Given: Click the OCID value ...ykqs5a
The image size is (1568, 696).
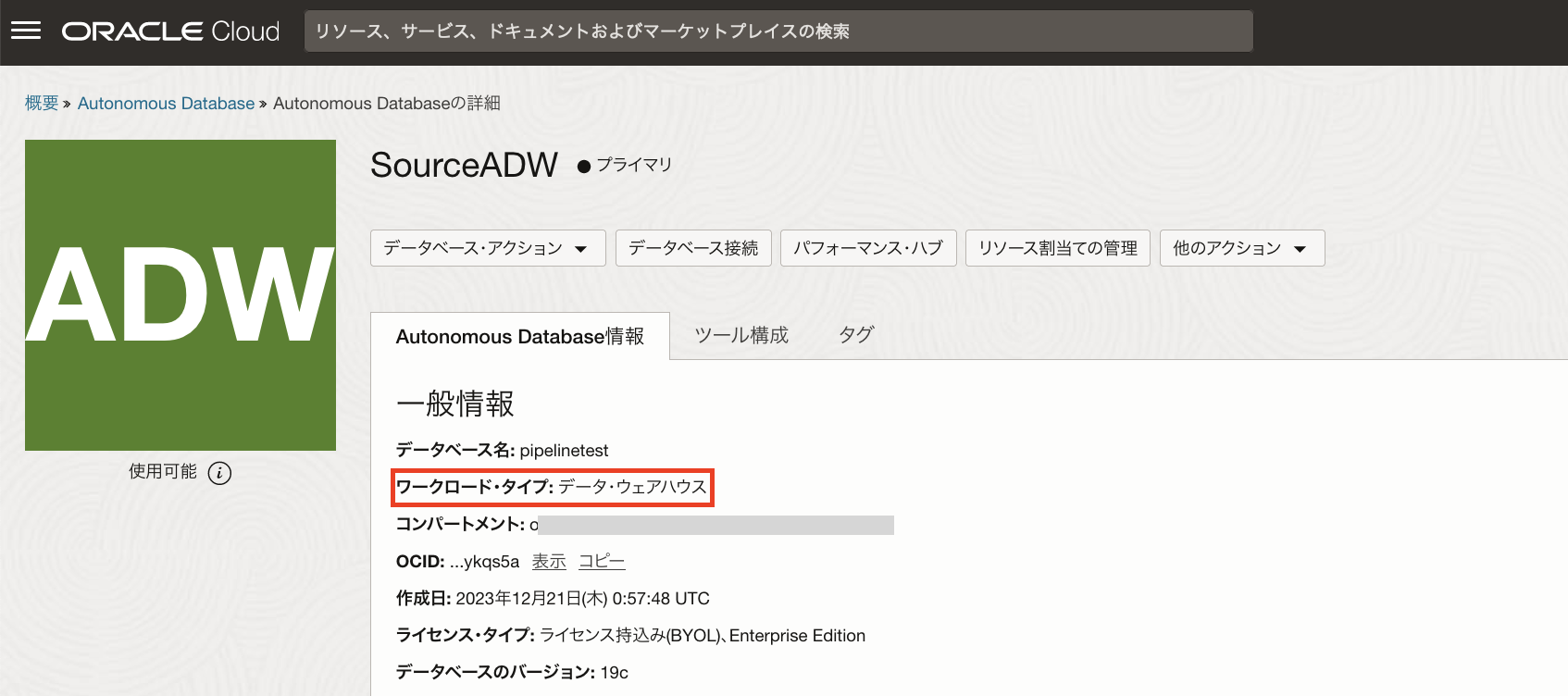Looking at the screenshot, I should tap(484, 562).
